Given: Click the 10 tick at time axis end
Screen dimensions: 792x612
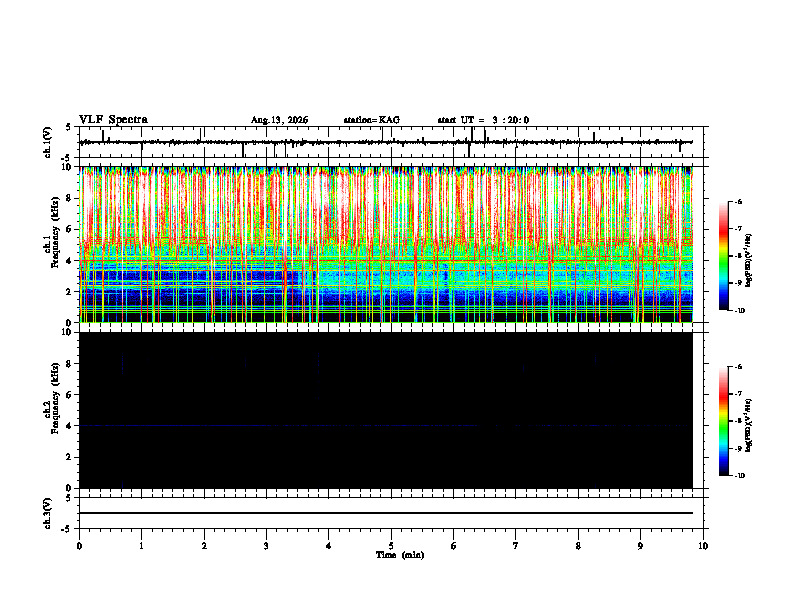Looking at the screenshot, I should (703, 546).
